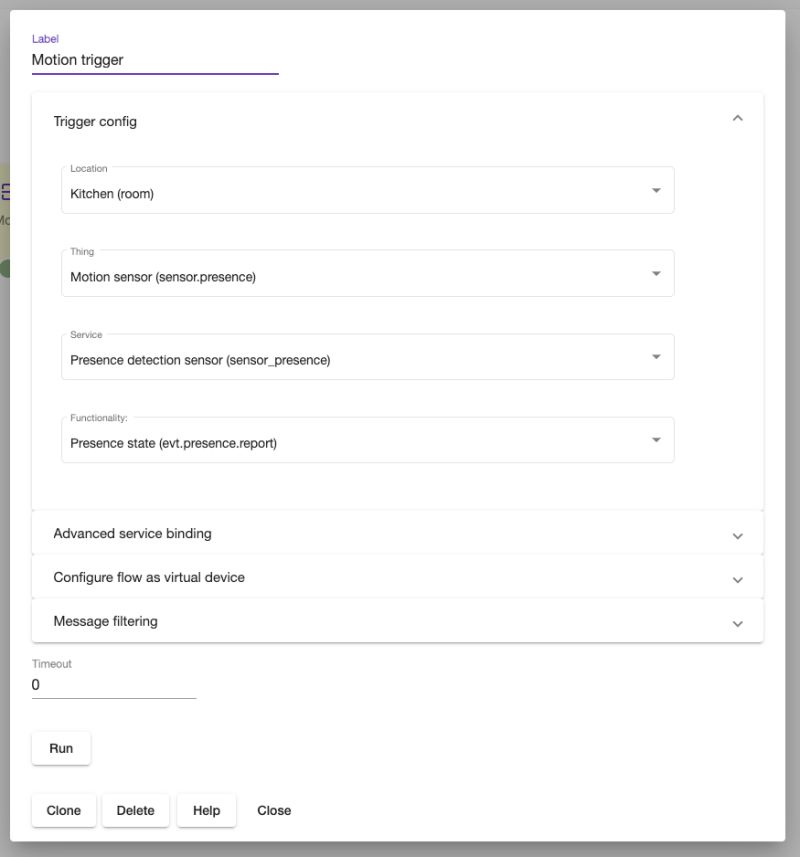Click the virtual device section chevron icon
The width and height of the screenshot is (800, 857).
738,579
